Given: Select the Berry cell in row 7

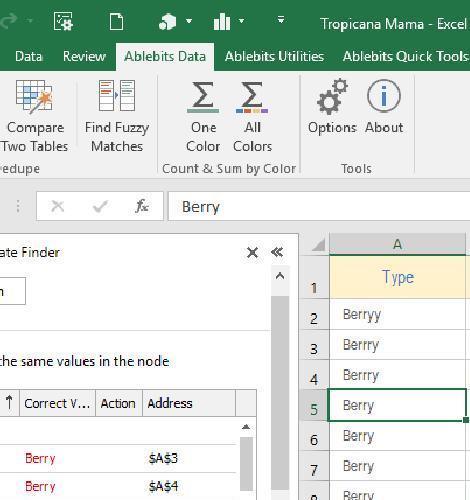Looking at the screenshot, I should point(397,466).
